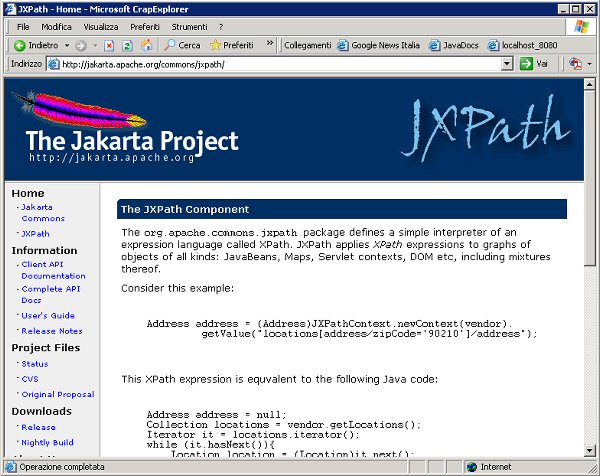Screen dimensions: 600x476
Task: Open the Modifica menu
Action: click(x=56, y=27)
